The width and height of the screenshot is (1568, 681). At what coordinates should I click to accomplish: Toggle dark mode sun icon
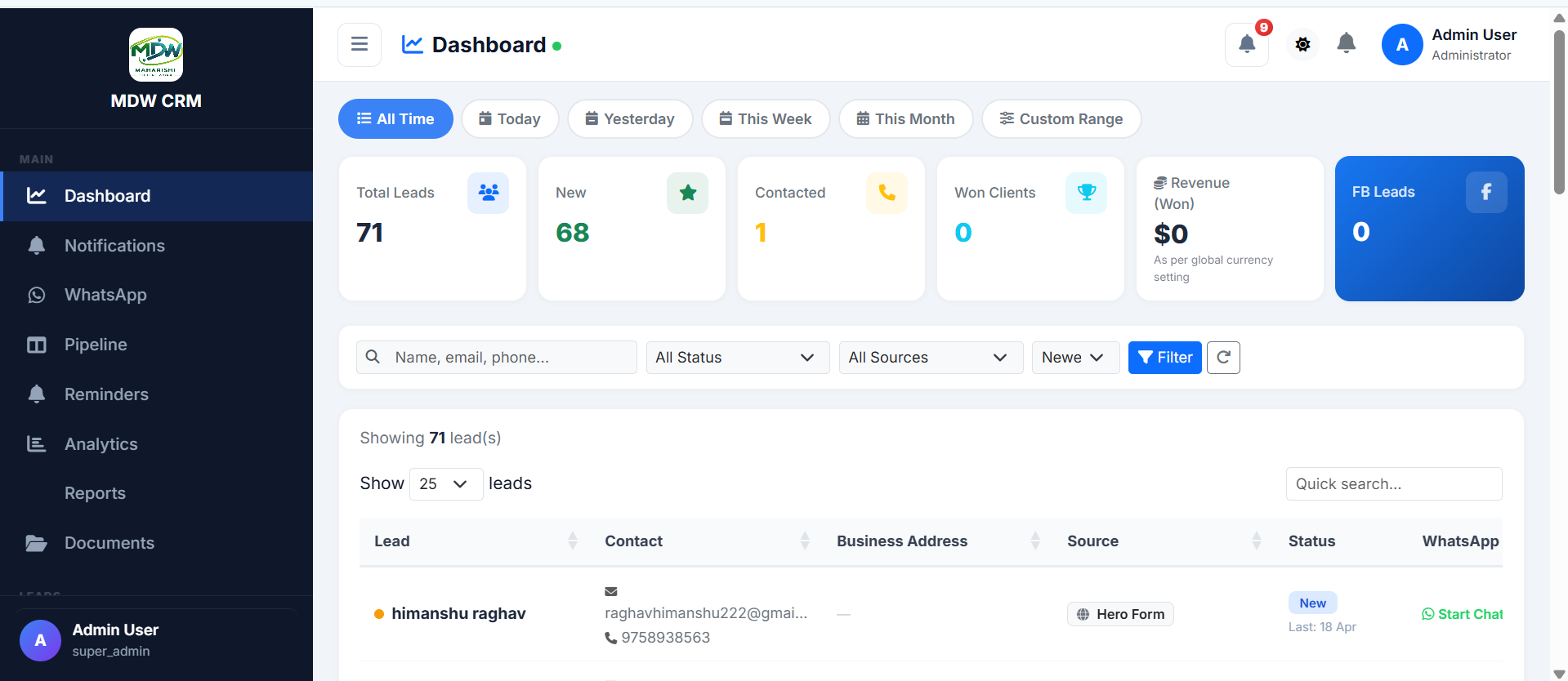1302,44
